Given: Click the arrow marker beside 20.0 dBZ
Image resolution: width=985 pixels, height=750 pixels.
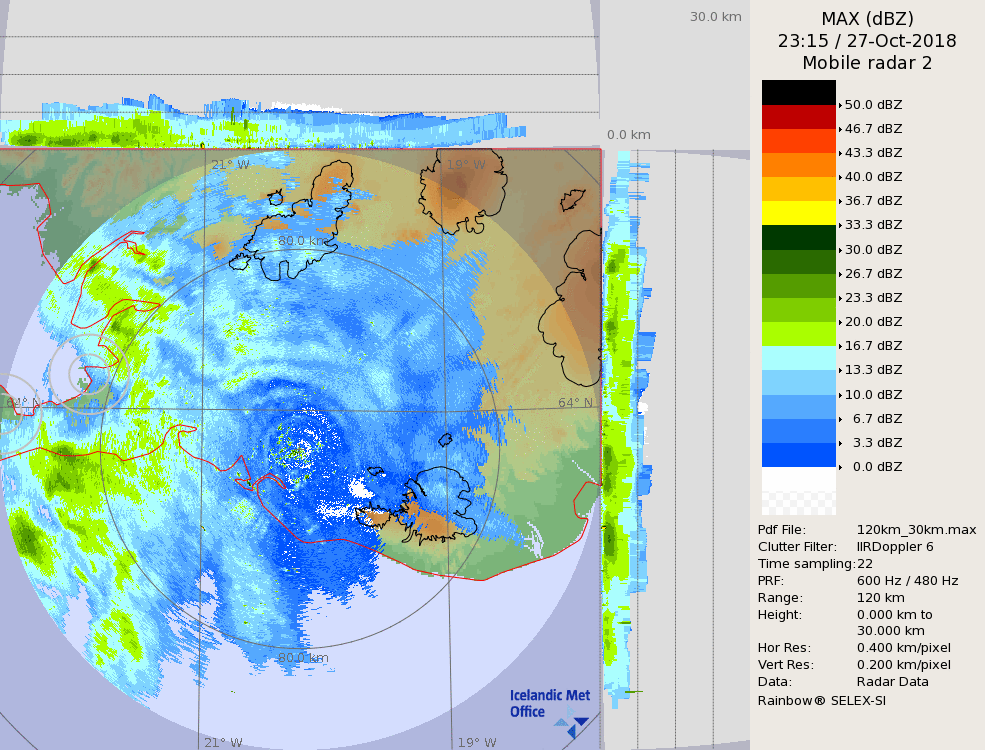Looking at the screenshot, I should (x=840, y=322).
